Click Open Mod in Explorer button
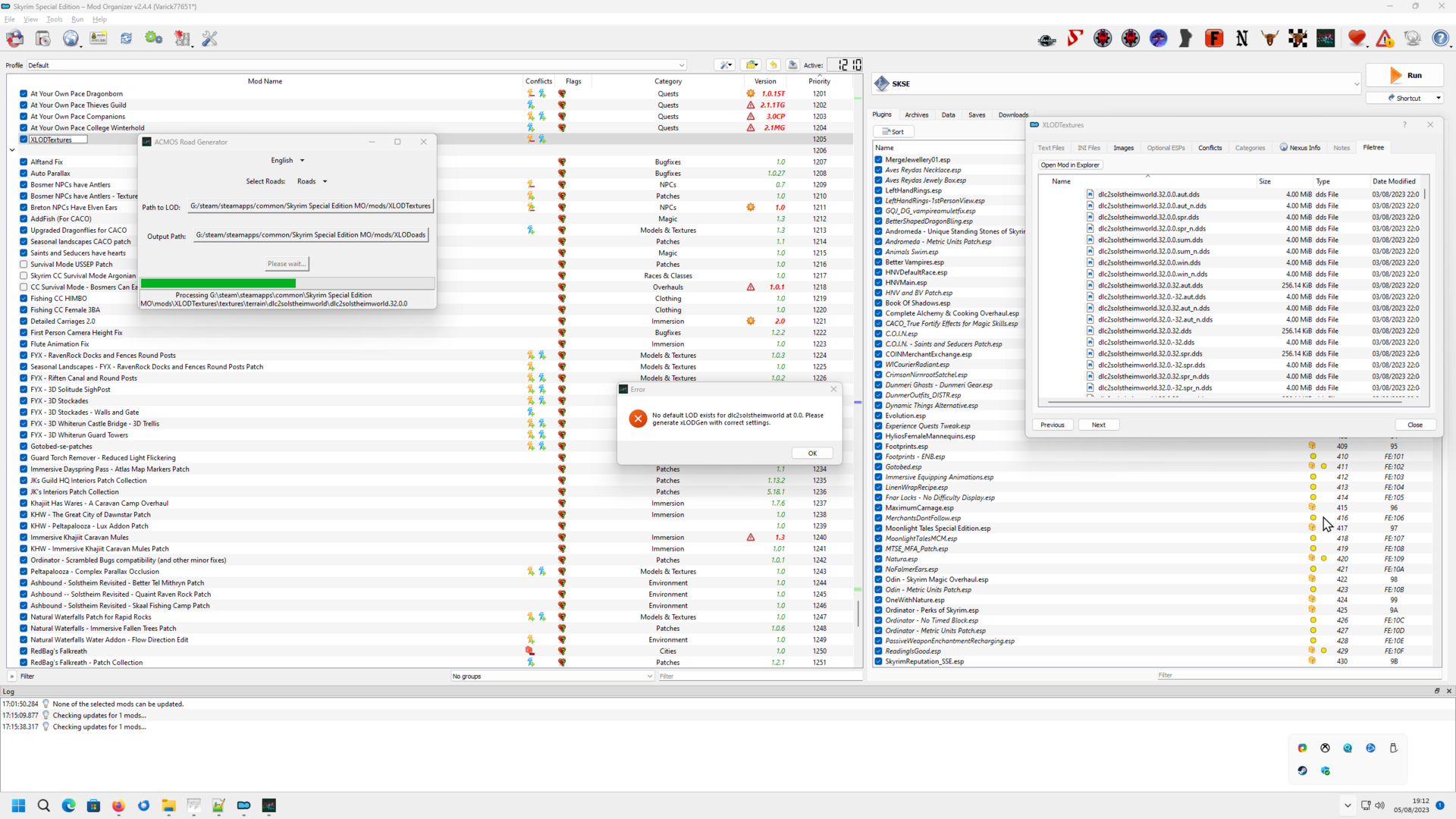1456x819 pixels. pos(1069,165)
